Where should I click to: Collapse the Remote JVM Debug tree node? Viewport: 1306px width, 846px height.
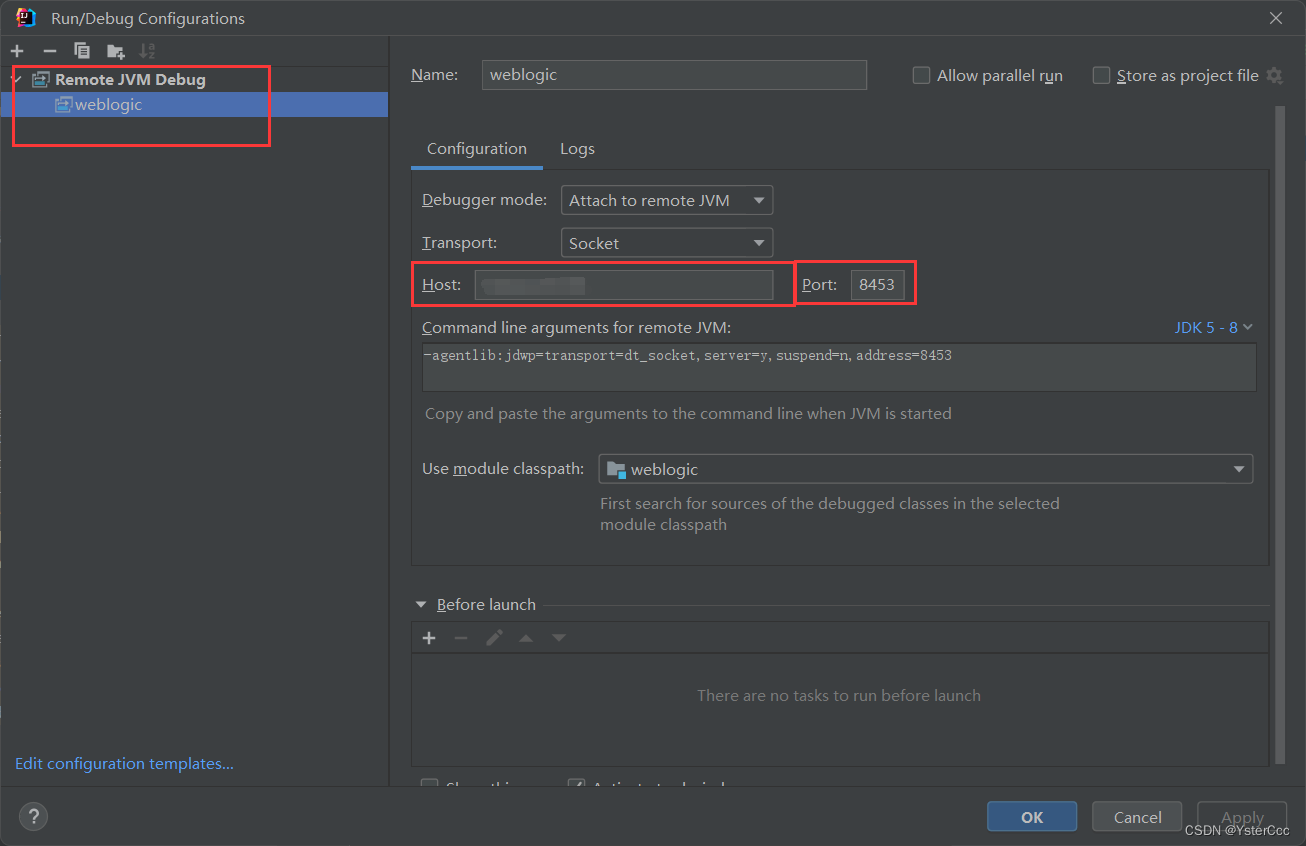coord(17,79)
